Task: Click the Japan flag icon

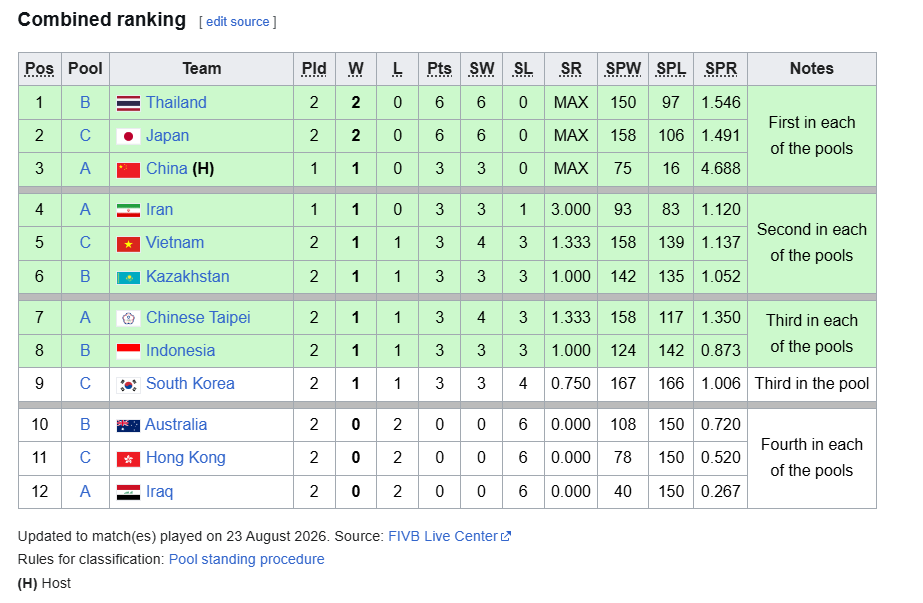Action: pos(128,137)
